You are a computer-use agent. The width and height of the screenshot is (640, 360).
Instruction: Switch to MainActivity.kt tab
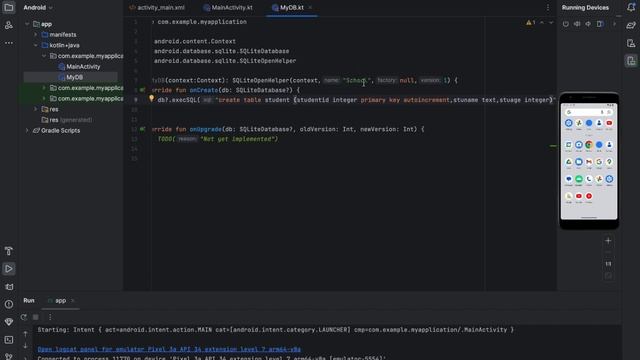tap(228, 8)
